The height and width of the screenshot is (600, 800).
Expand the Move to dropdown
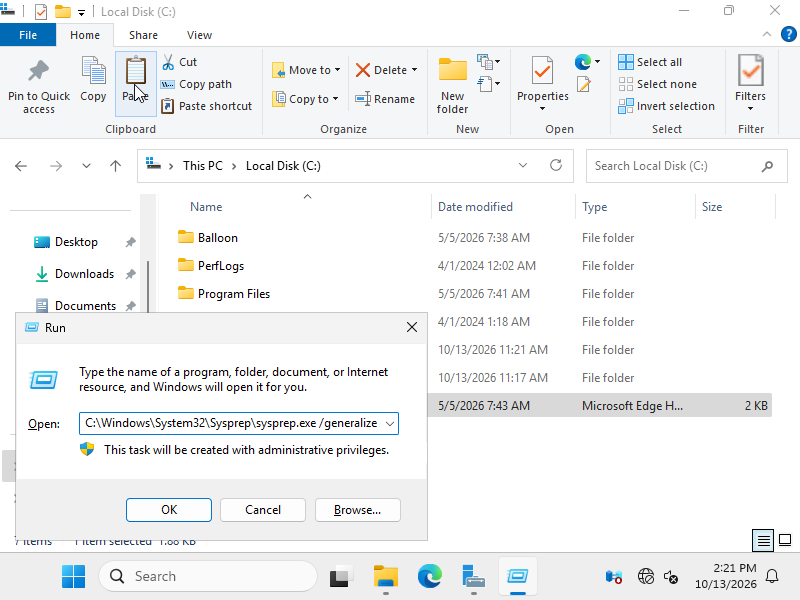point(337,70)
